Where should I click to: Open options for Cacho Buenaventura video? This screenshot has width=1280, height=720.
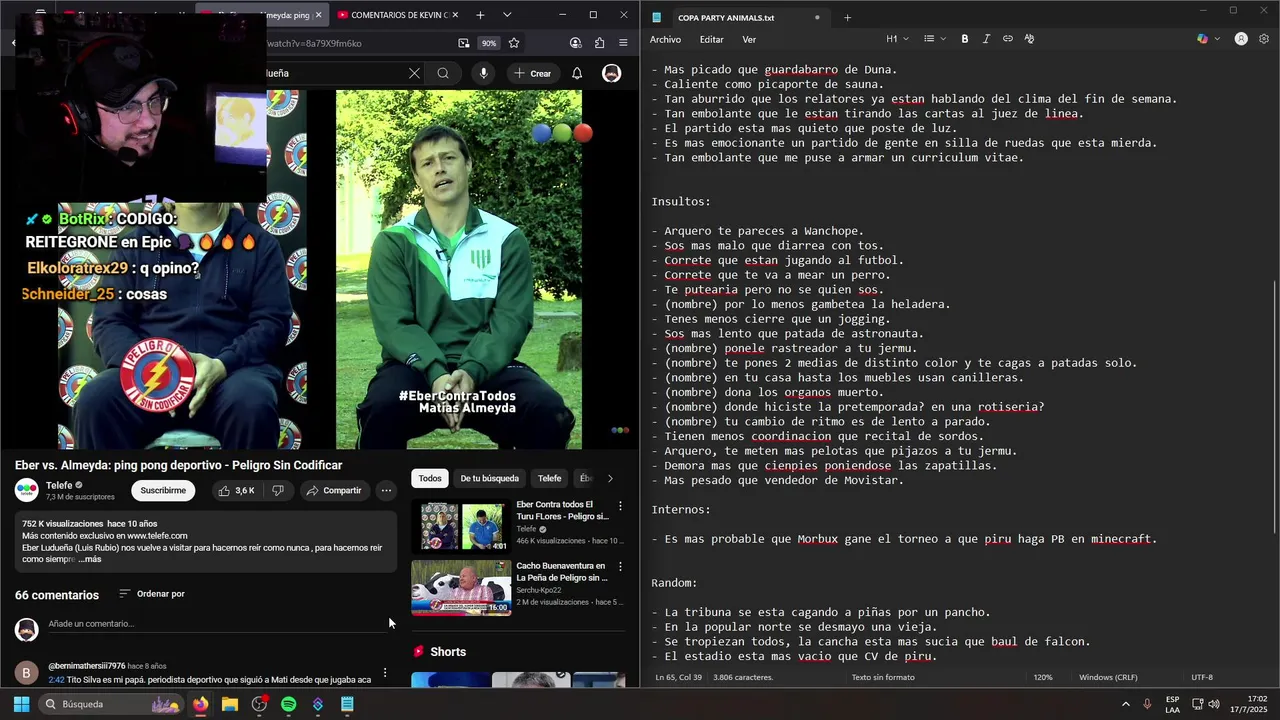click(620, 568)
